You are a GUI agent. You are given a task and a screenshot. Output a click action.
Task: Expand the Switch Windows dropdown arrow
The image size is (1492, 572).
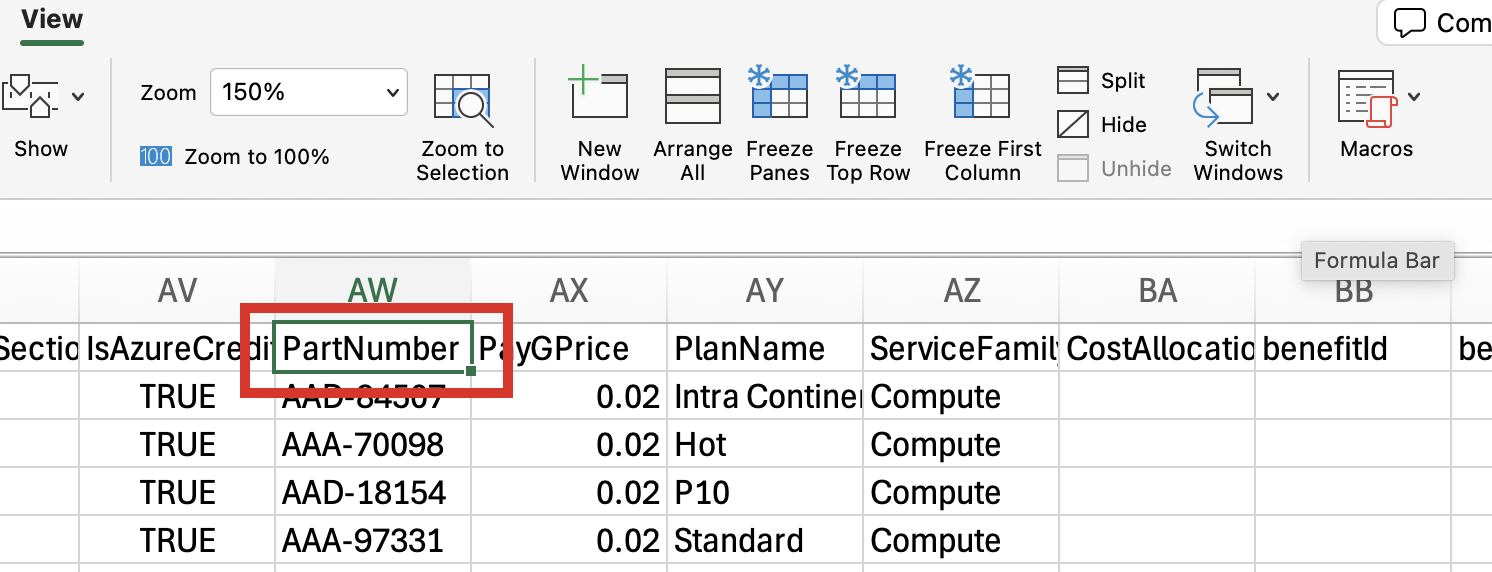[1273, 97]
